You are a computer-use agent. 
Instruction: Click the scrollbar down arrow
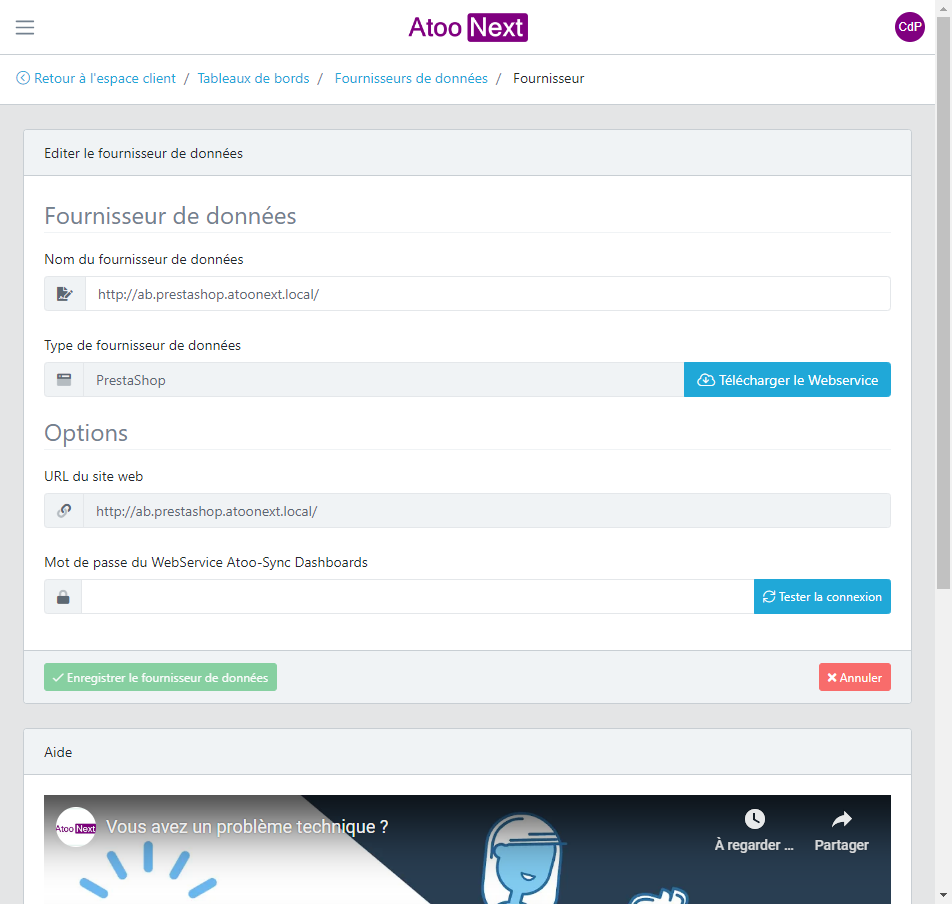(943, 895)
